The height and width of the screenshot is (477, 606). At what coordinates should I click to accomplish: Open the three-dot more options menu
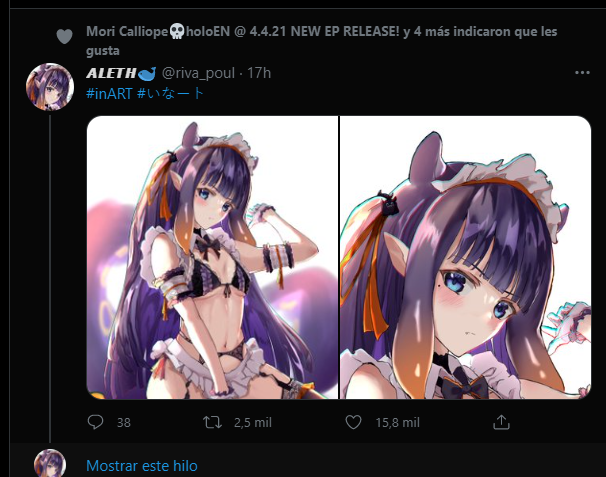[582, 73]
